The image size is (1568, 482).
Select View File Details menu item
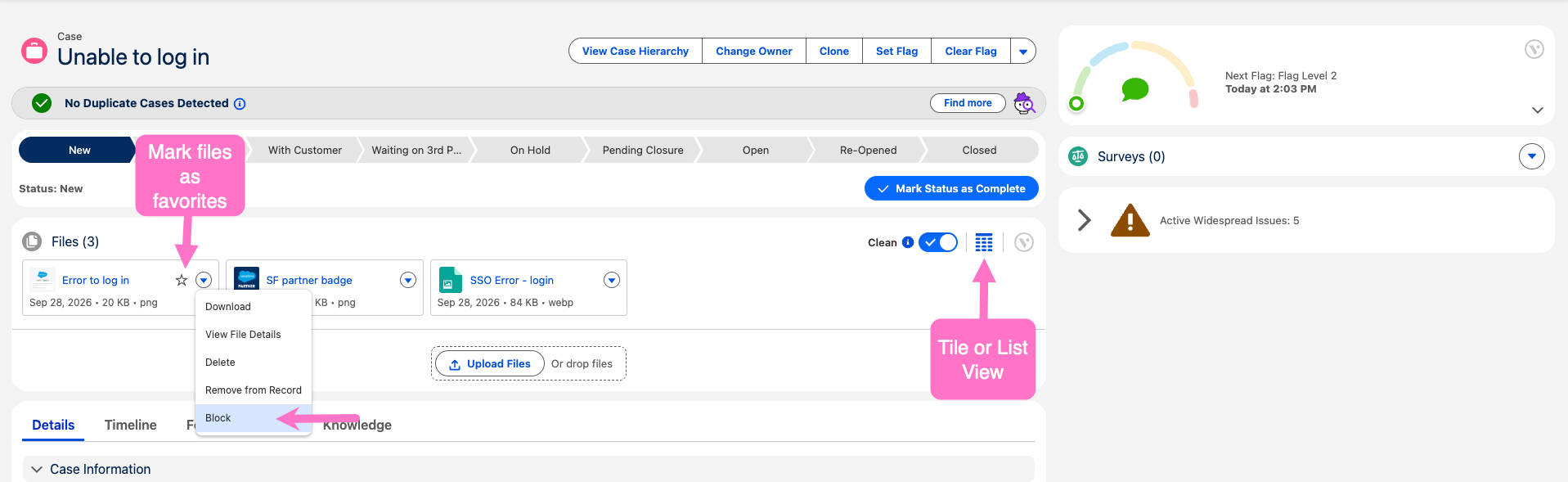[x=254, y=335]
